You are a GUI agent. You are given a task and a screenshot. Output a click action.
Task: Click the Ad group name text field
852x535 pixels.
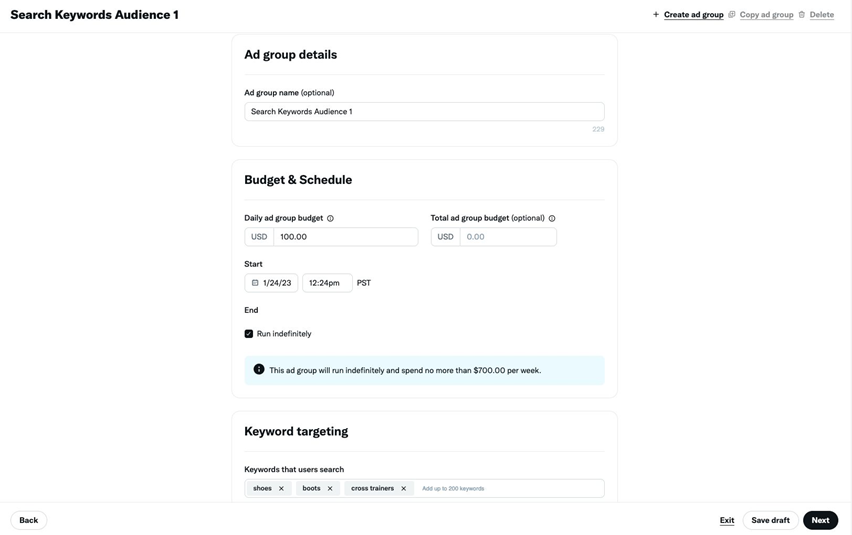(x=424, y=112)
